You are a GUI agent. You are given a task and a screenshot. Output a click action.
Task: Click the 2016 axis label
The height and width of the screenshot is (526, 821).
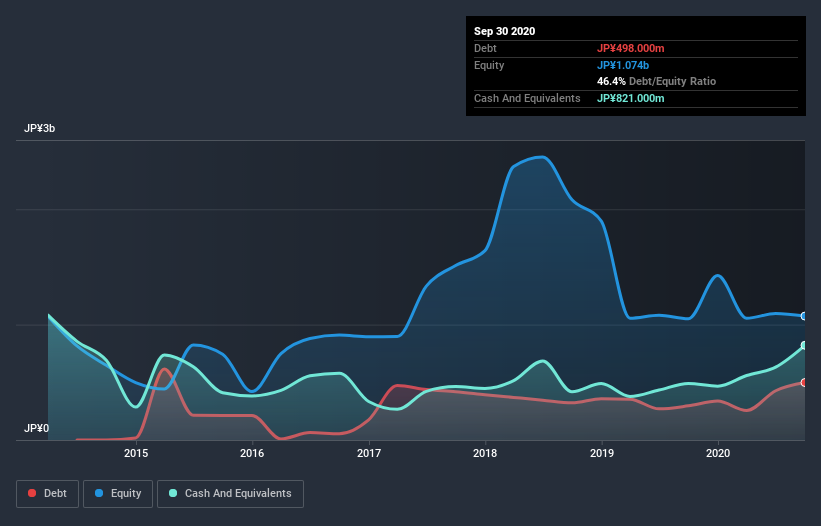point(252,453)
